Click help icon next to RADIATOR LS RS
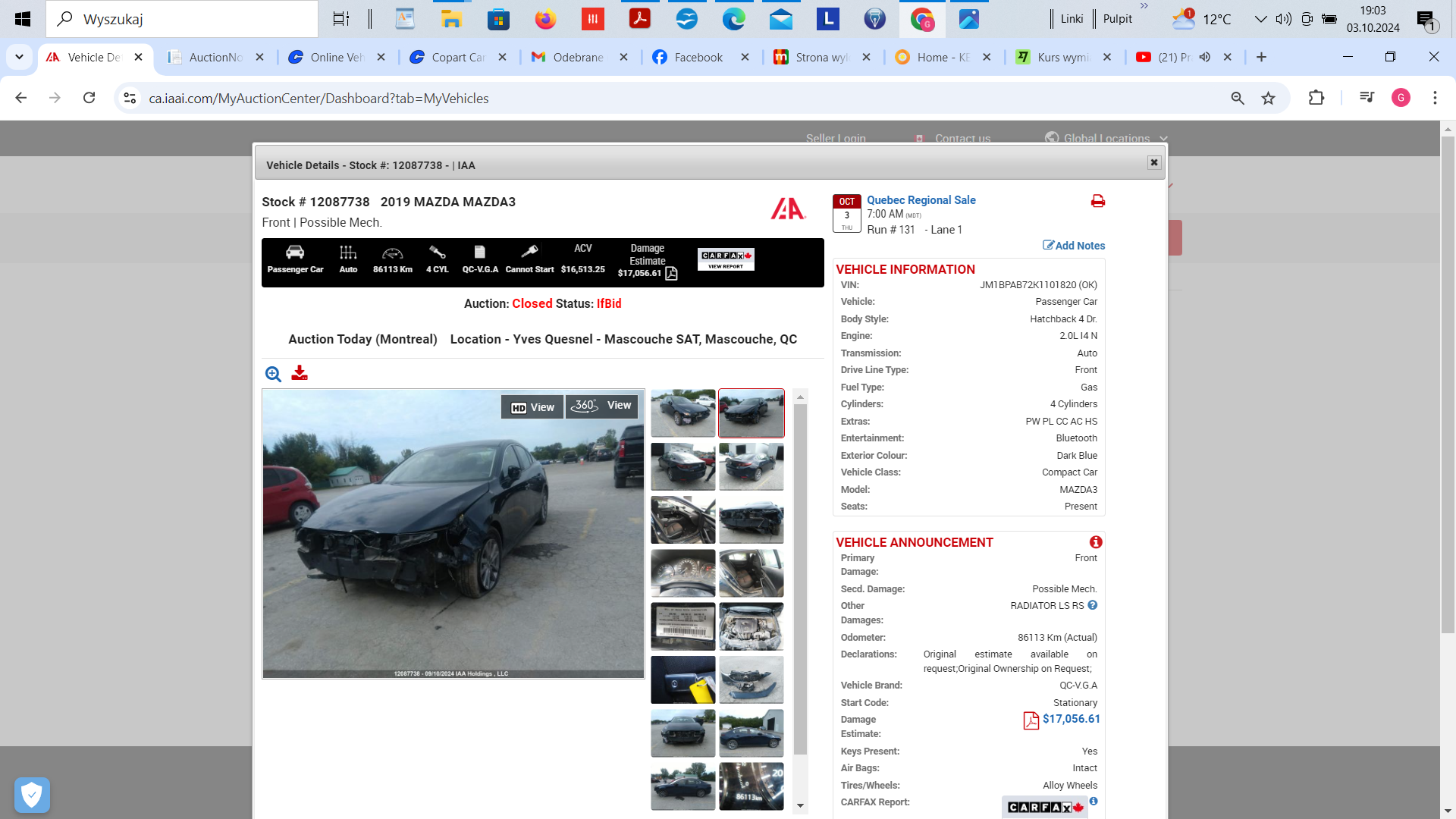This screenshot has height=819, width=1456. 1092,605
